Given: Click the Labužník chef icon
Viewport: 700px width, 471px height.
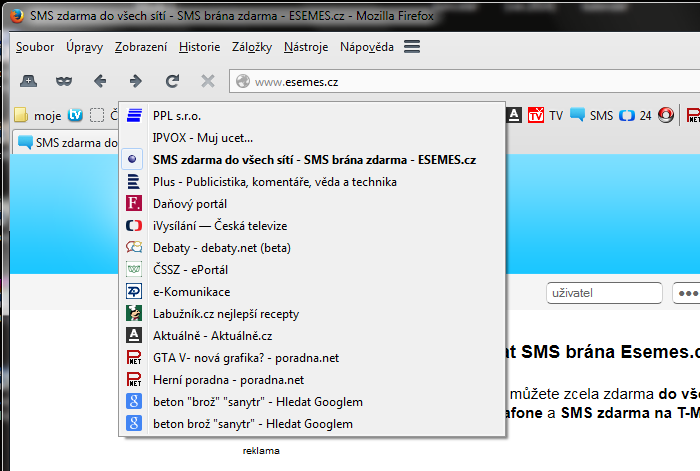Looking at the screenshot, I should [134, 313].
